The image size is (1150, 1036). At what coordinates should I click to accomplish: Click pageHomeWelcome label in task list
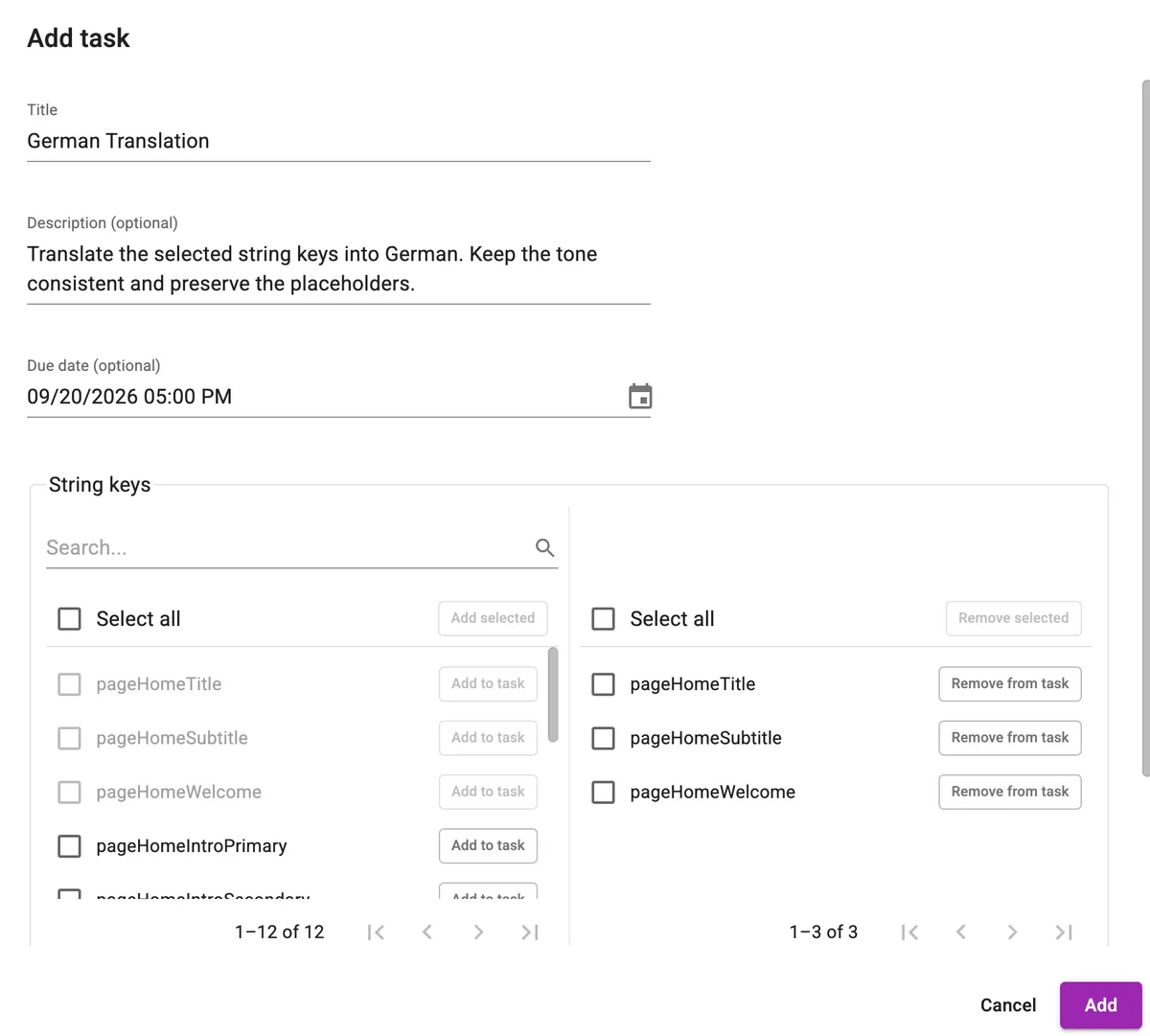[713, 792]
